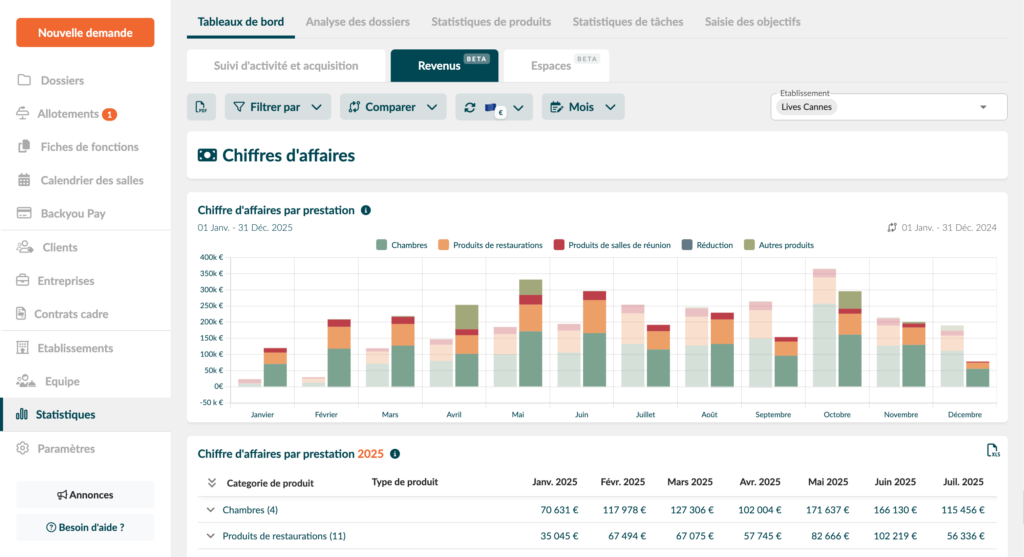1024x557 pixels.
Task: Click the PDF export icon button
Action: point(201,107)
